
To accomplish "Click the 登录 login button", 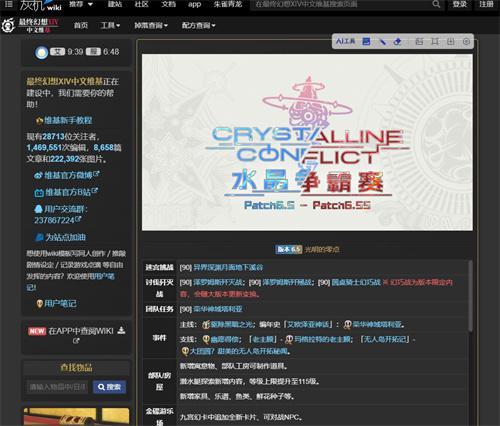I will pyautogui.click(x=460, y=4).
